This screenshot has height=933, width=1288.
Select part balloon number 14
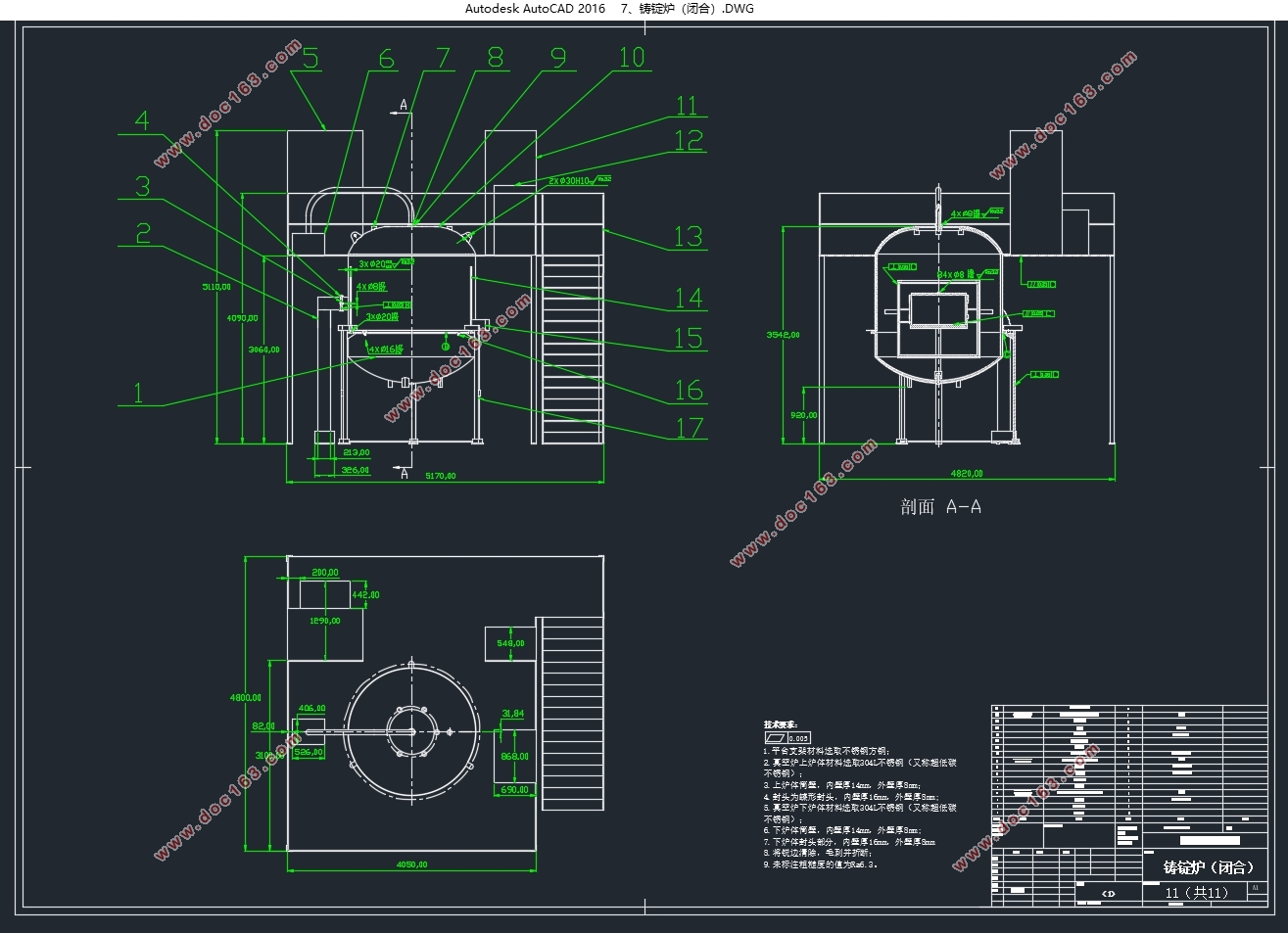[689, 298]
